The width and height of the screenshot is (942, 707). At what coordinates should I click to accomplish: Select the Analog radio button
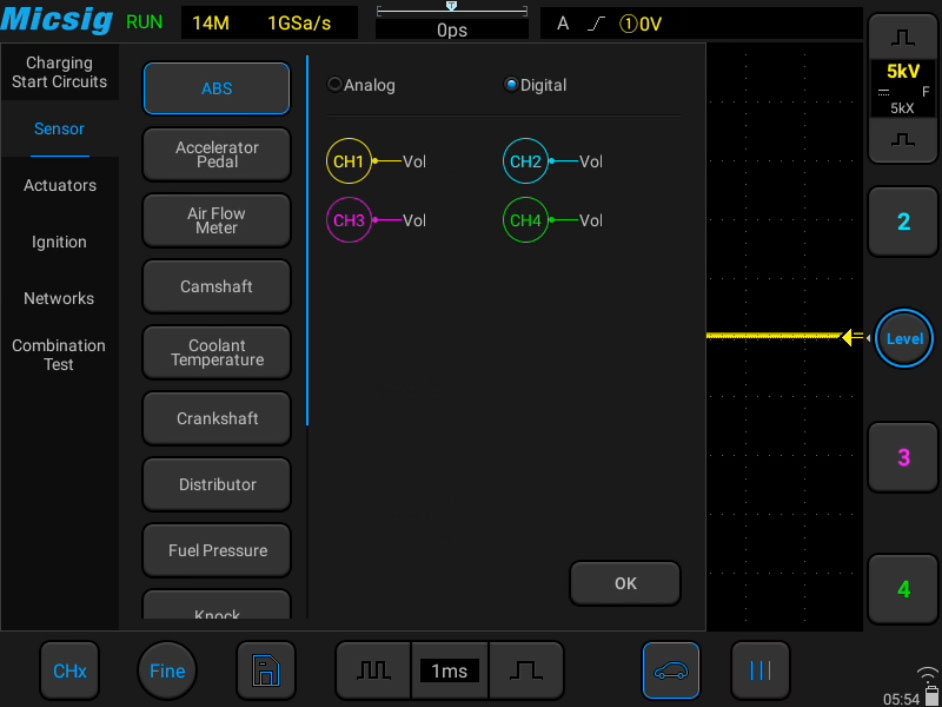pyautogui.click(x=361, y=85)
